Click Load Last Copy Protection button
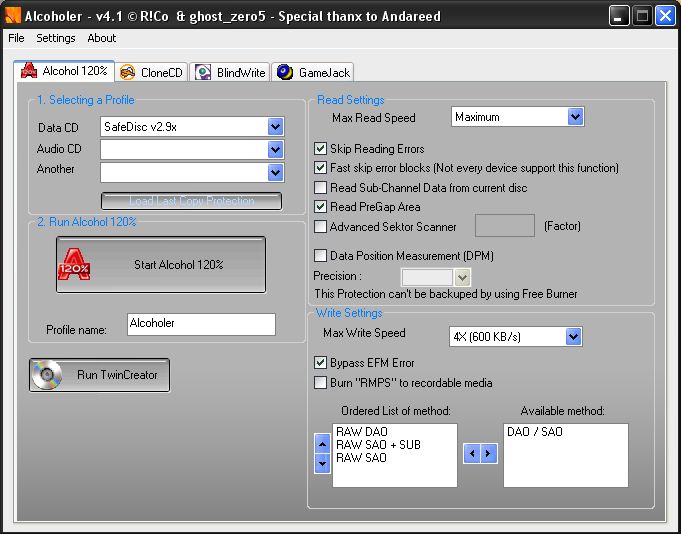Viewport: 681px width, 534px height. pos(192,201)
